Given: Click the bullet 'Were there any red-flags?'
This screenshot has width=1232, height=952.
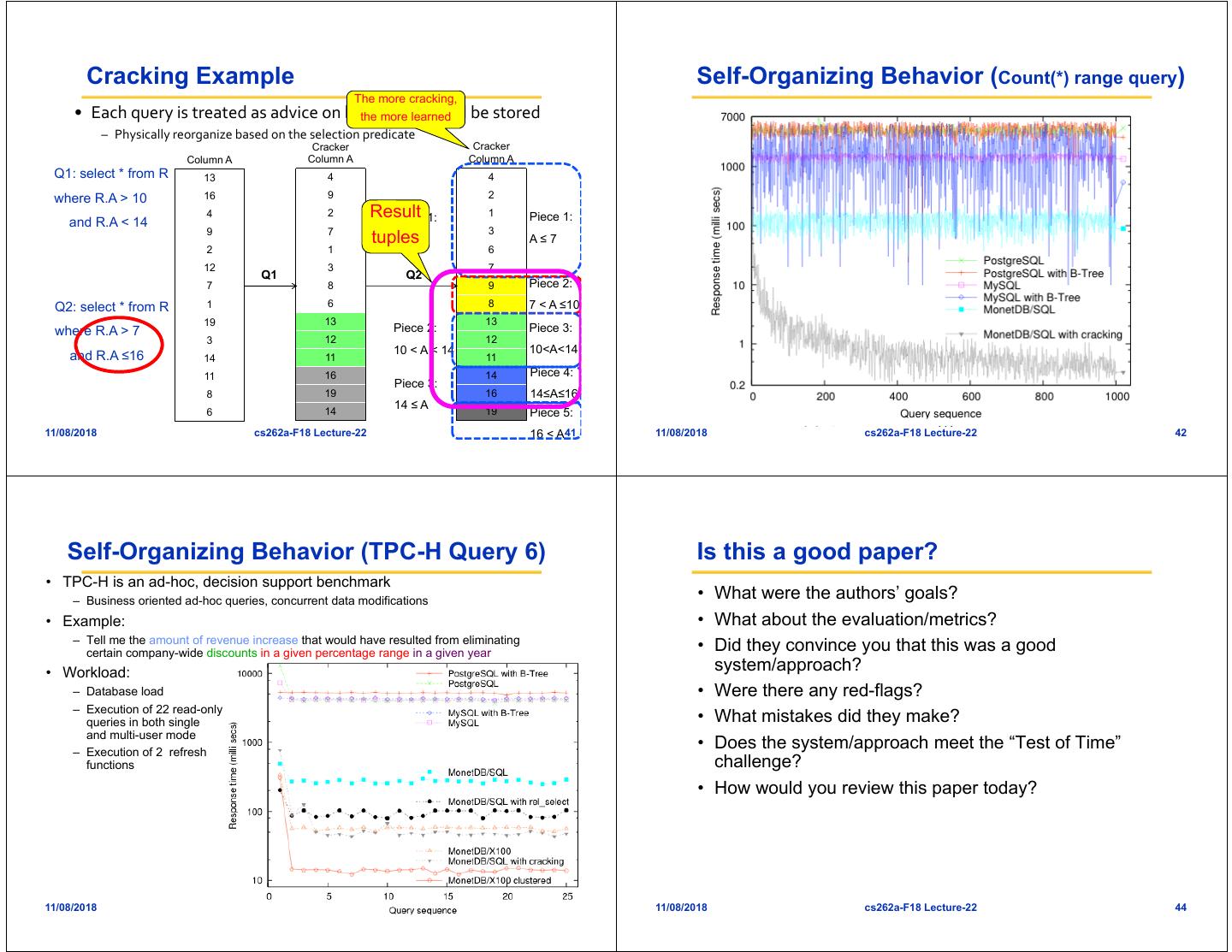Looking at the screenshot, I should point(818,690).
